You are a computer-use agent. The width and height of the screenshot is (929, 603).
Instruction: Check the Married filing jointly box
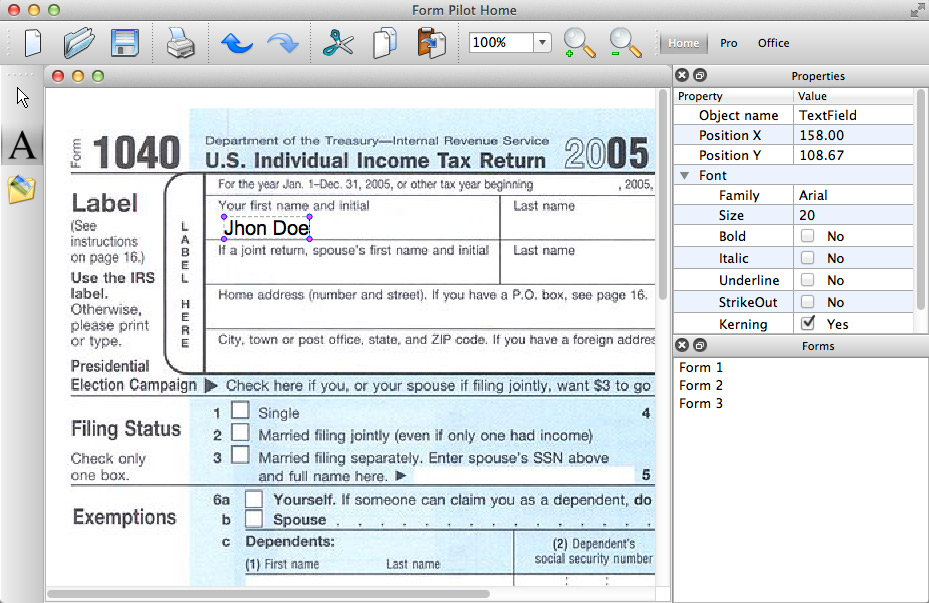tap(240, 432)
